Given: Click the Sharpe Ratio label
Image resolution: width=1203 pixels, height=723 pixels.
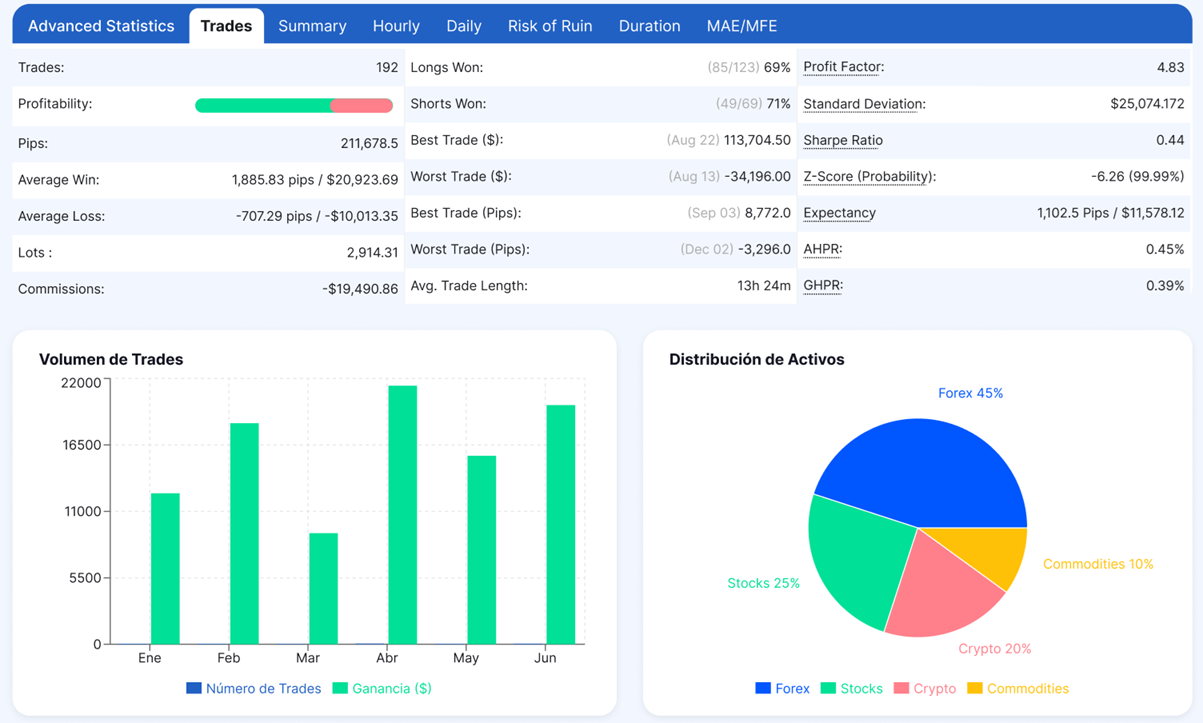Looking at the screenshot, I should [x=843, y=140].
